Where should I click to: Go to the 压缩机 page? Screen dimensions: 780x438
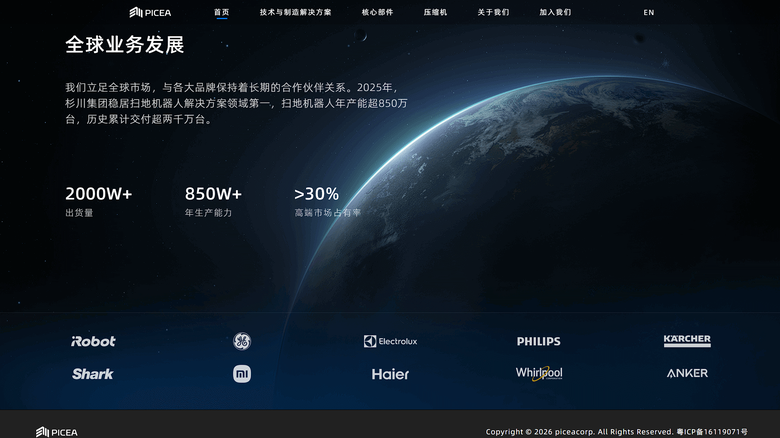point(435,12)
